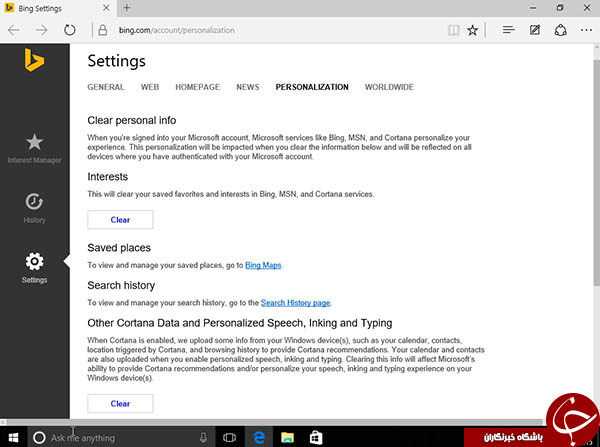This screenshot has height=447, width=600.
Task: Click the vertical scrollbar thumb
Action: click(597, 172)
